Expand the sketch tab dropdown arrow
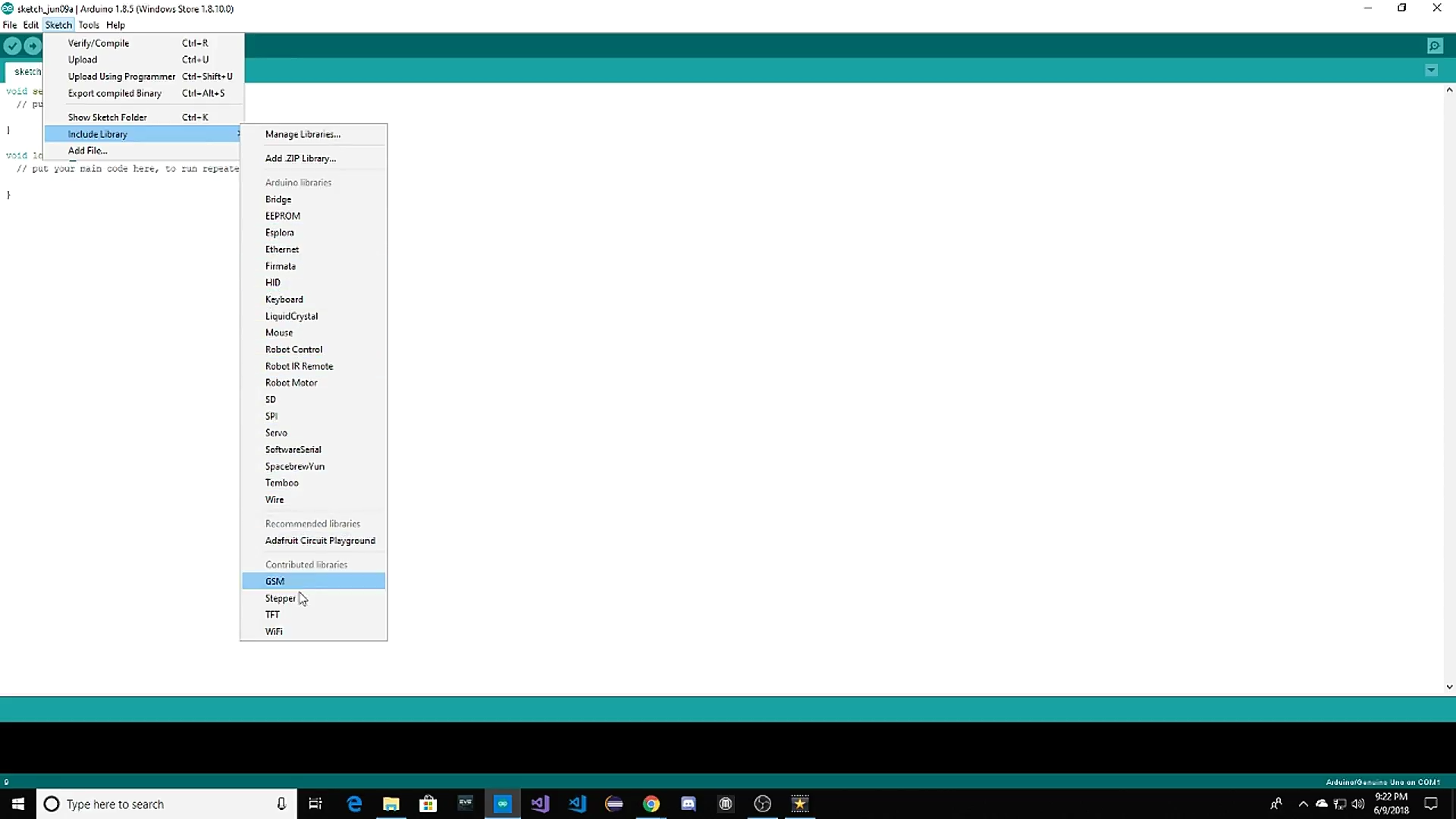This screenshot has width=1456, height=819. pos(1431,71)
